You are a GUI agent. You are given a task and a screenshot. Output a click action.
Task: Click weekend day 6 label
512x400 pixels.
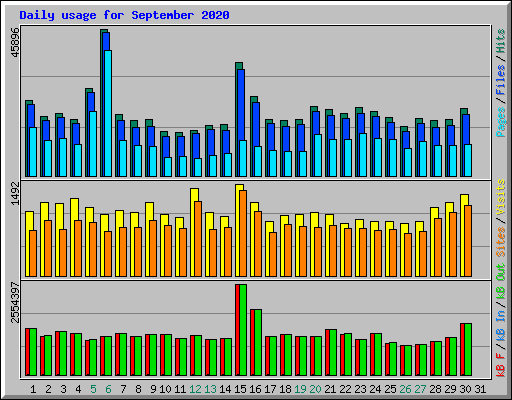click(108, 389)
